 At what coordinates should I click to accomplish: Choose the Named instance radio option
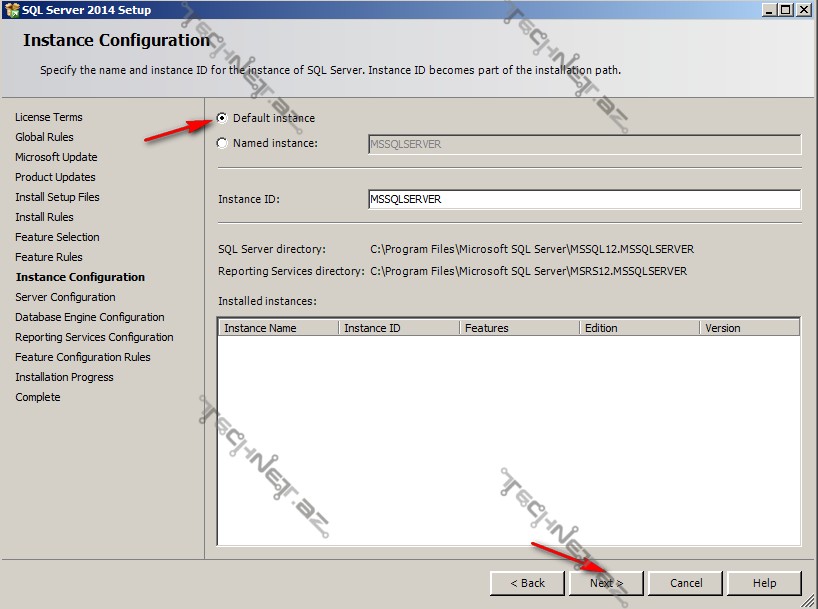(x=222, y=143)
